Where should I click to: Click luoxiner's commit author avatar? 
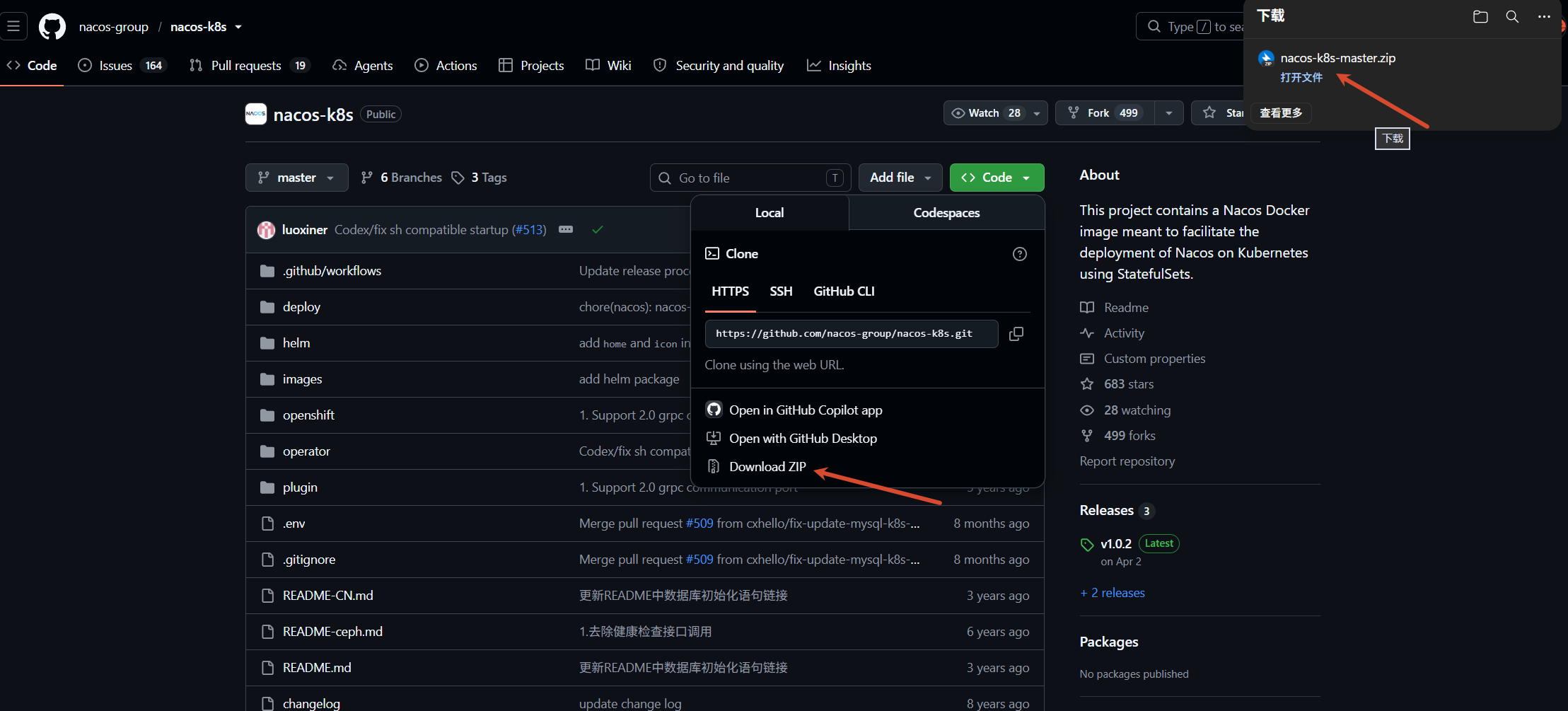click(x=266, y=230)
